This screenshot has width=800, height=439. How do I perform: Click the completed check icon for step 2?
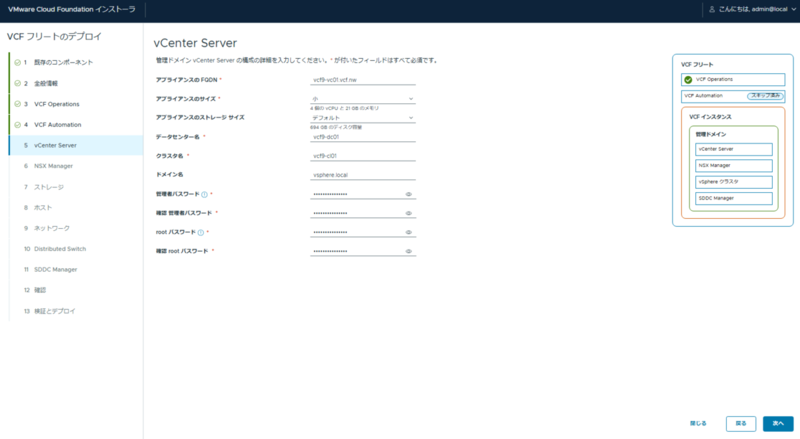coord(17,83)
